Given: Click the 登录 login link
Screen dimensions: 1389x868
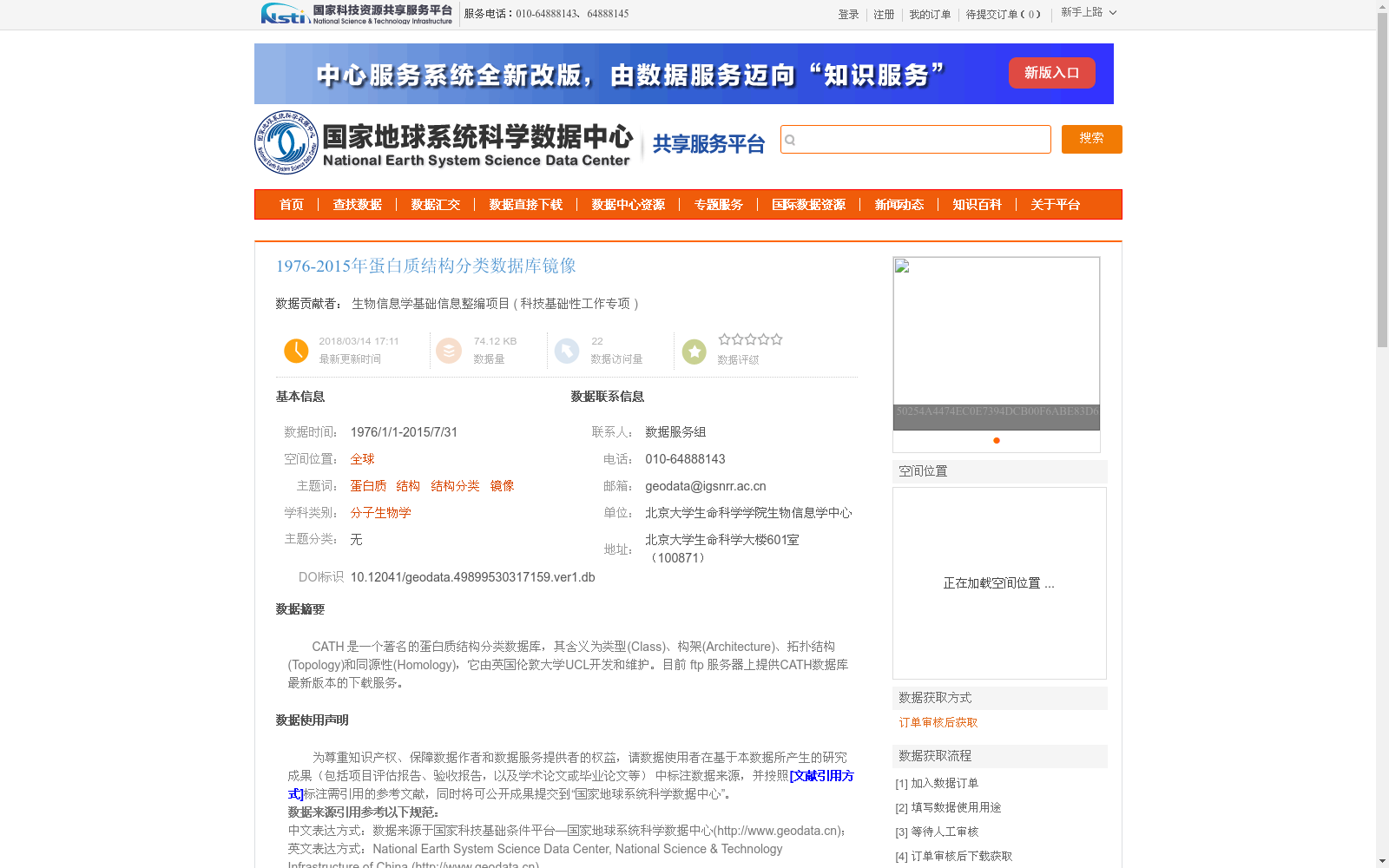Looking at the screenshot, I should pyautogui.click(x=848, y=14).
